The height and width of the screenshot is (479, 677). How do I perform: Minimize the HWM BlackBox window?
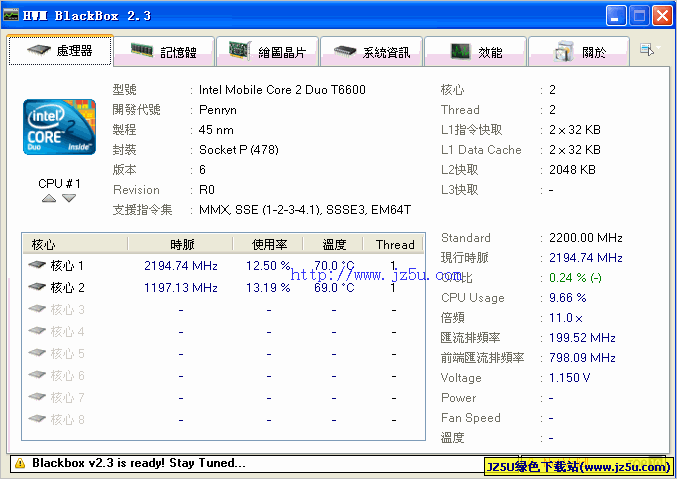616,16
